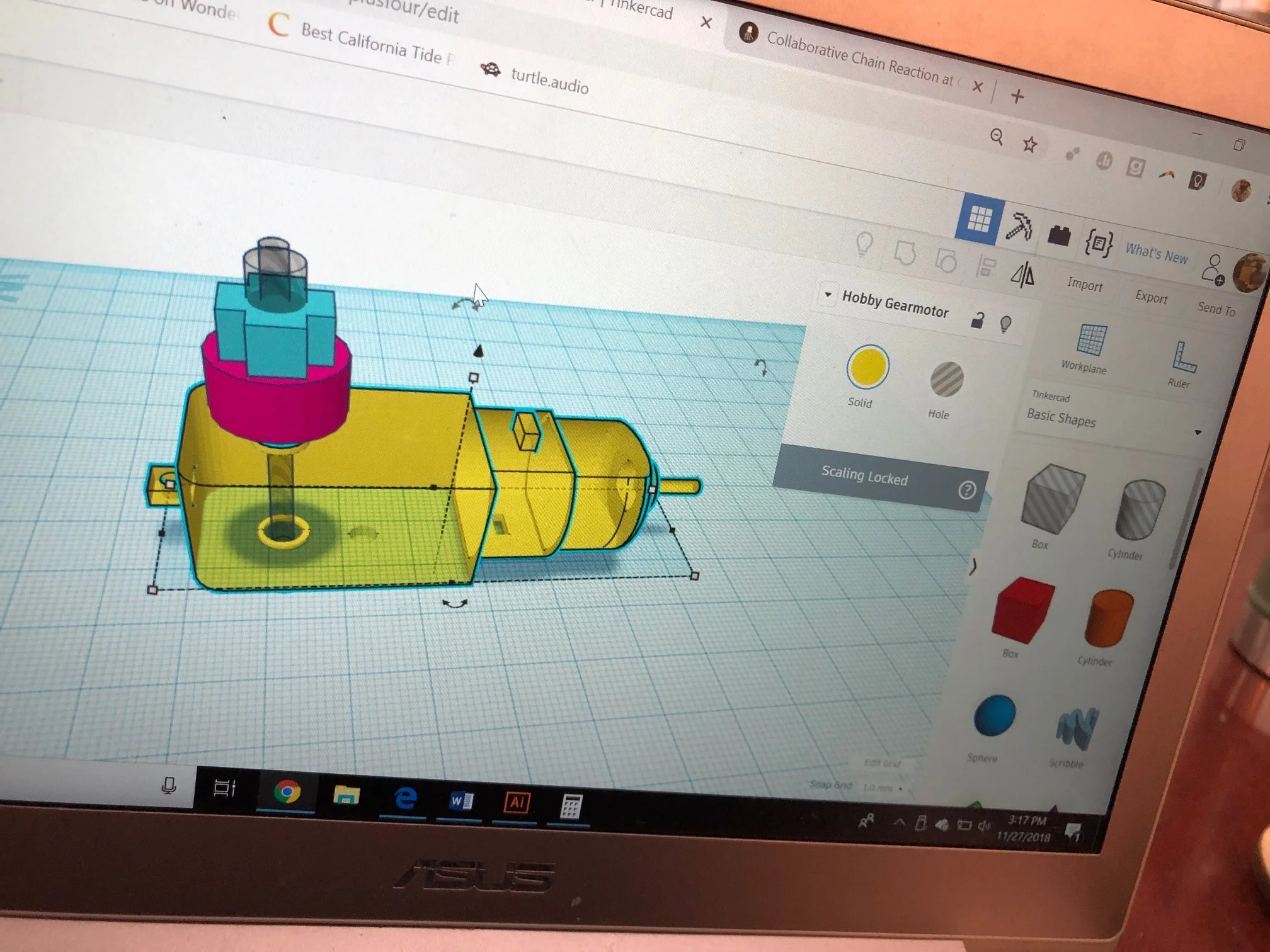1270x952 pixels.
Task: Open the Minecraft blocks pickaxe mode
Action: [1018, 227]
